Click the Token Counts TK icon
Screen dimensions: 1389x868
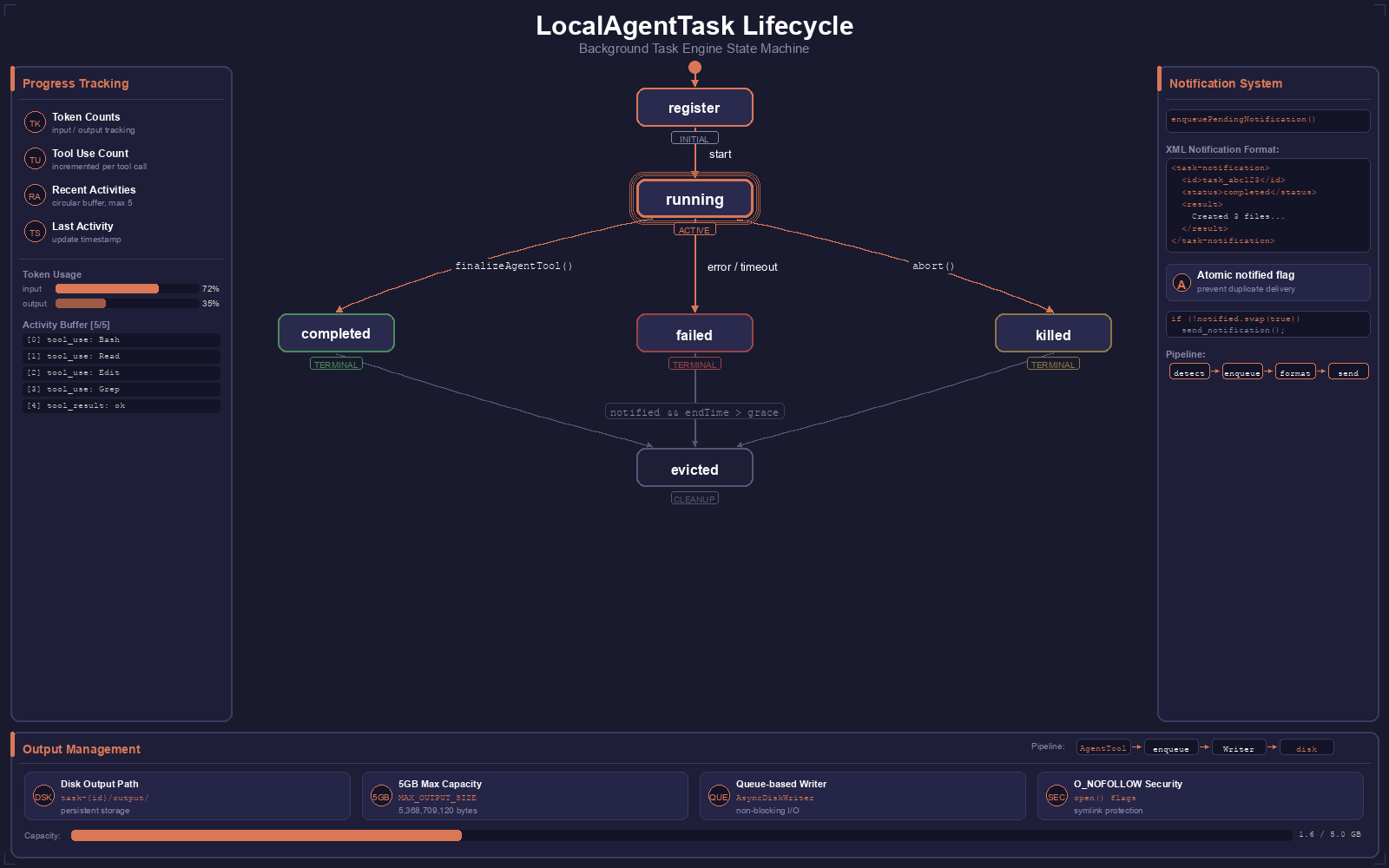(x=35, y=123)
